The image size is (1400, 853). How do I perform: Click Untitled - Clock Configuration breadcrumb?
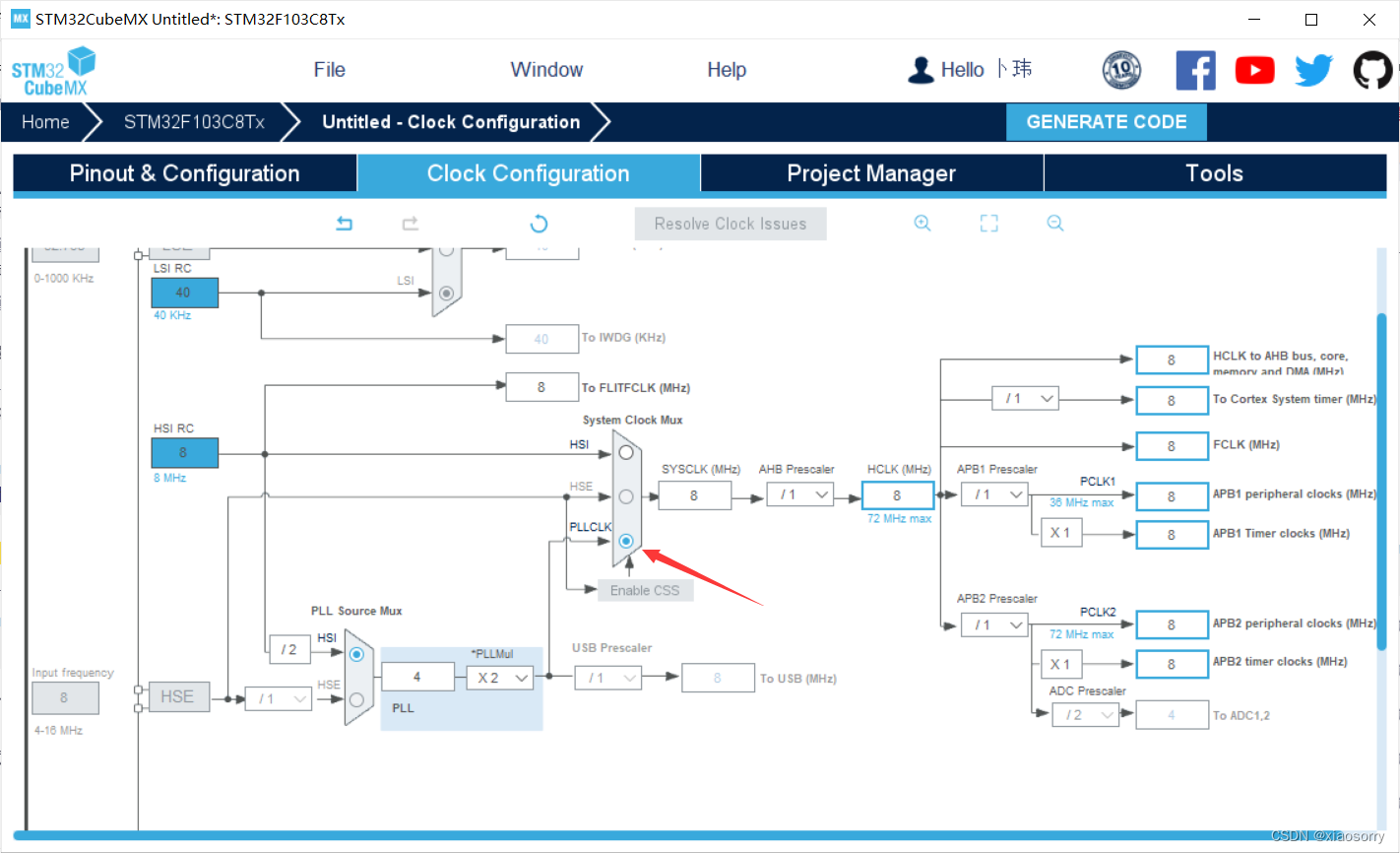[451, 122]
